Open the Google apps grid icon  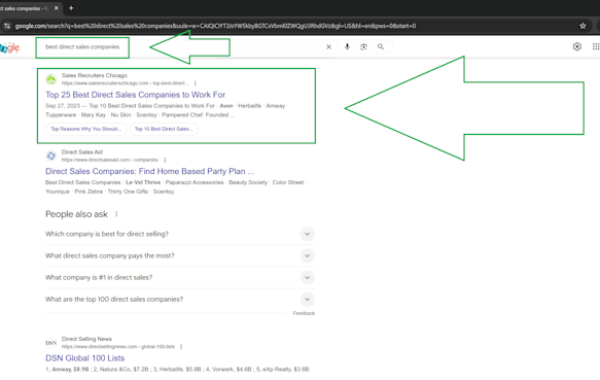pyautogui.click(x=596, y=47)
